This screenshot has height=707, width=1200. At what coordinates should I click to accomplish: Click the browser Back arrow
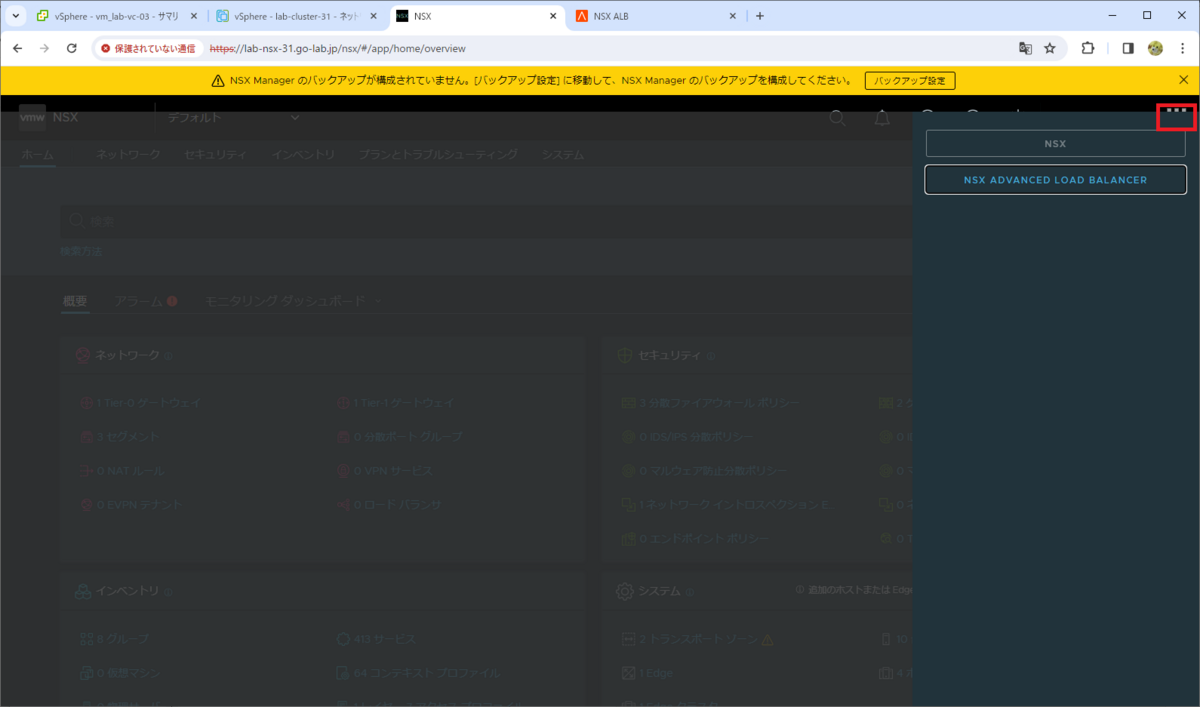click(17, 48)
